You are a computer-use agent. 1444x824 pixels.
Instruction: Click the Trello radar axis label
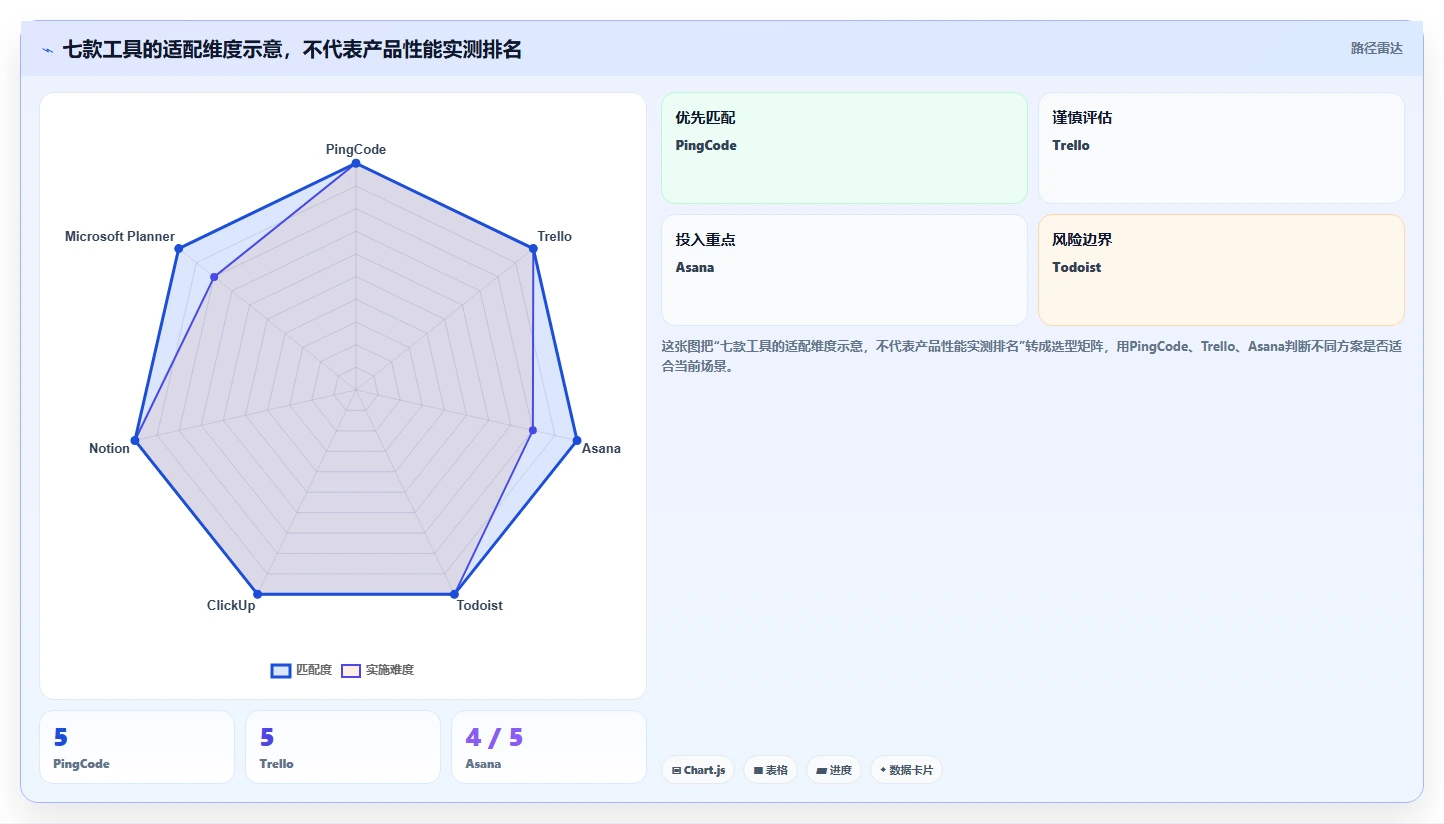(555, 237)
